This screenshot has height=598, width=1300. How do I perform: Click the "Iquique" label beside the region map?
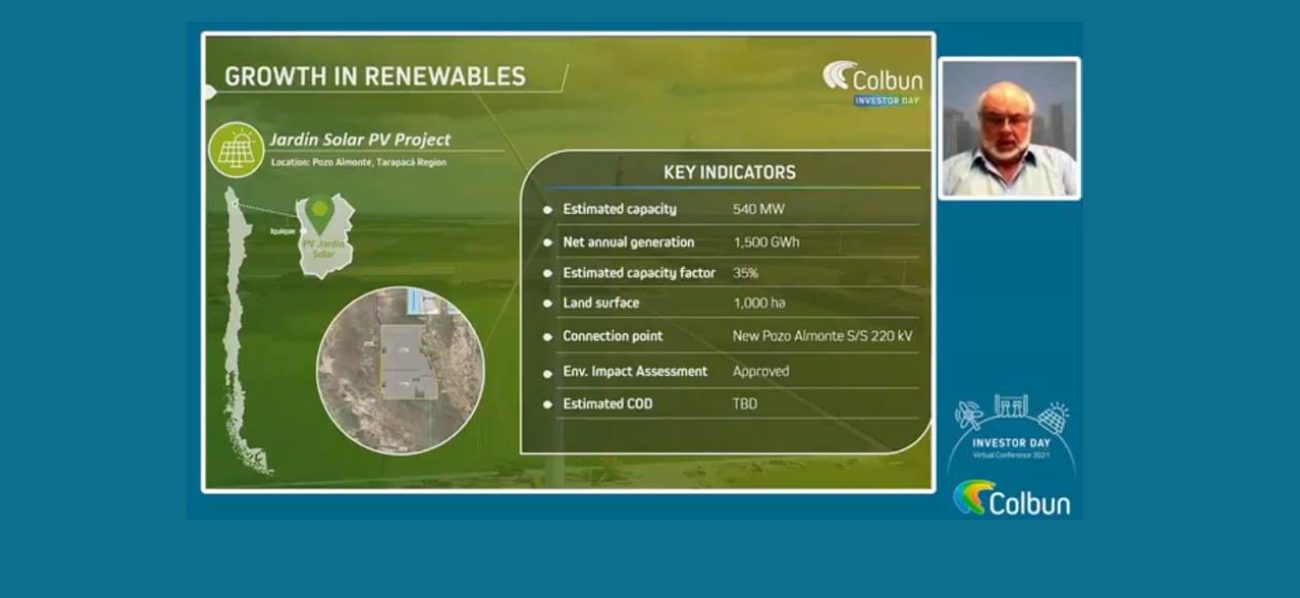tap(283, 231)
